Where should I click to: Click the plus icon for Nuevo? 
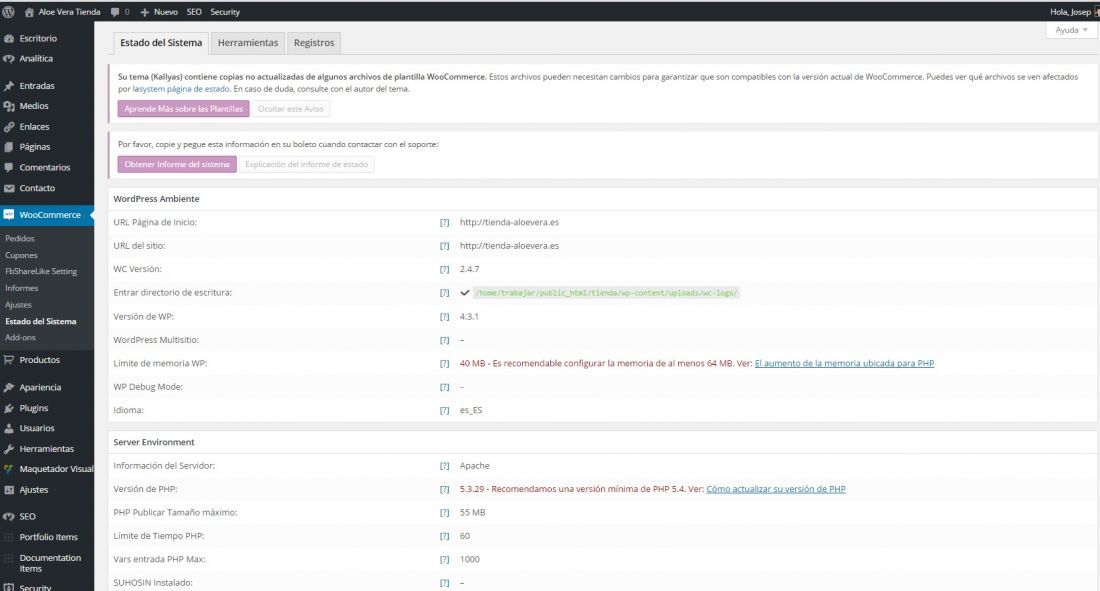pos(145,12)
